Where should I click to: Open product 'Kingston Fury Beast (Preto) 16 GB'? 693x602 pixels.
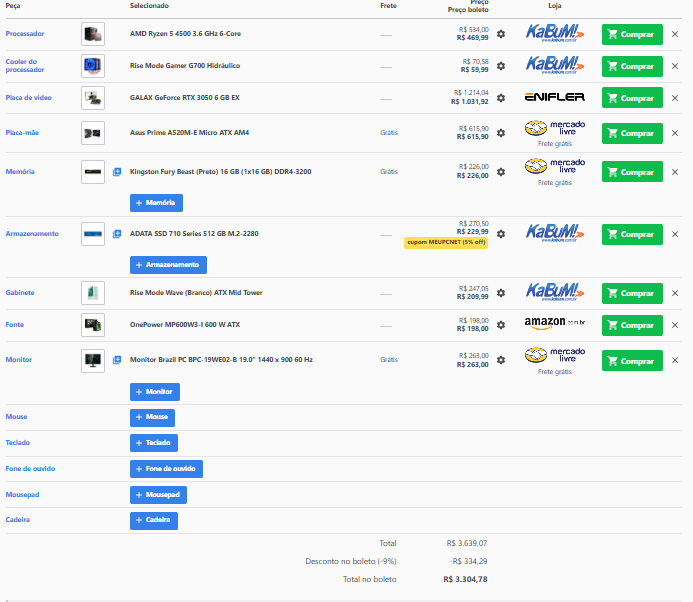click(221, 171)
